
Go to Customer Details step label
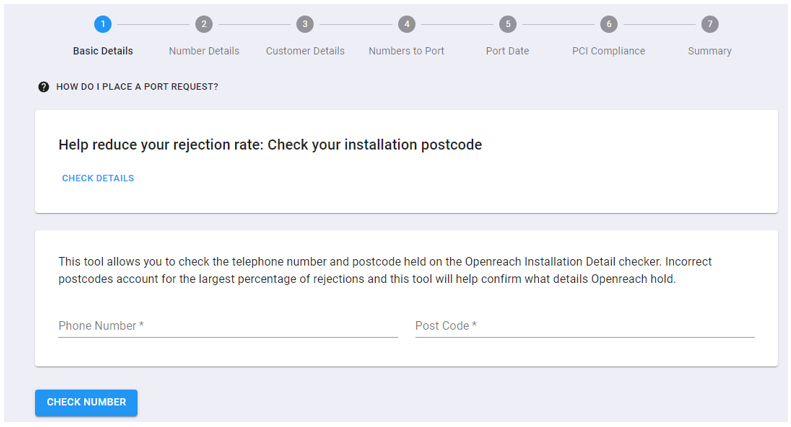[305, 51]
